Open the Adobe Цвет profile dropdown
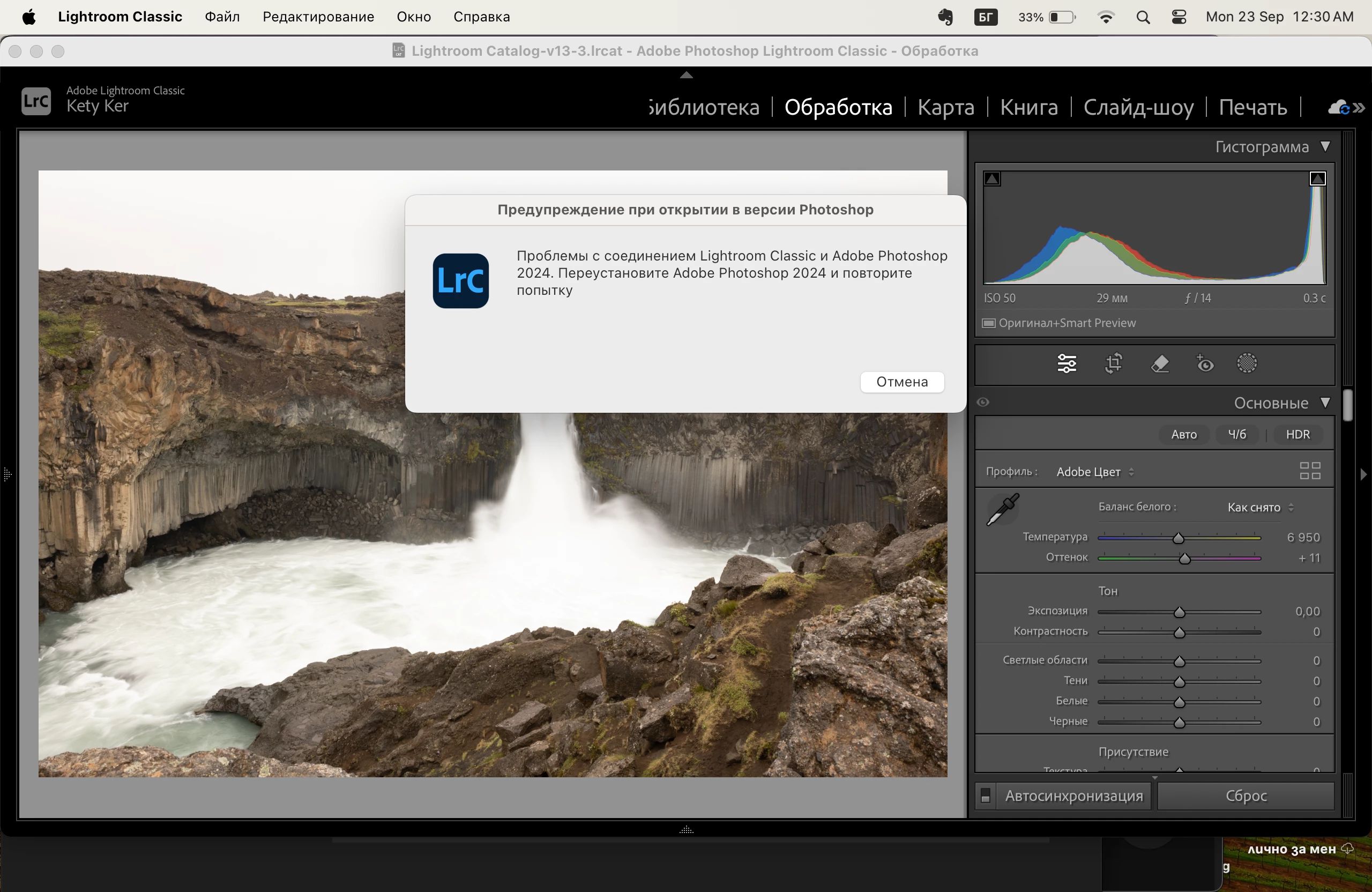The width and height of the screenshot is (1372, 892). [1095, 472]
